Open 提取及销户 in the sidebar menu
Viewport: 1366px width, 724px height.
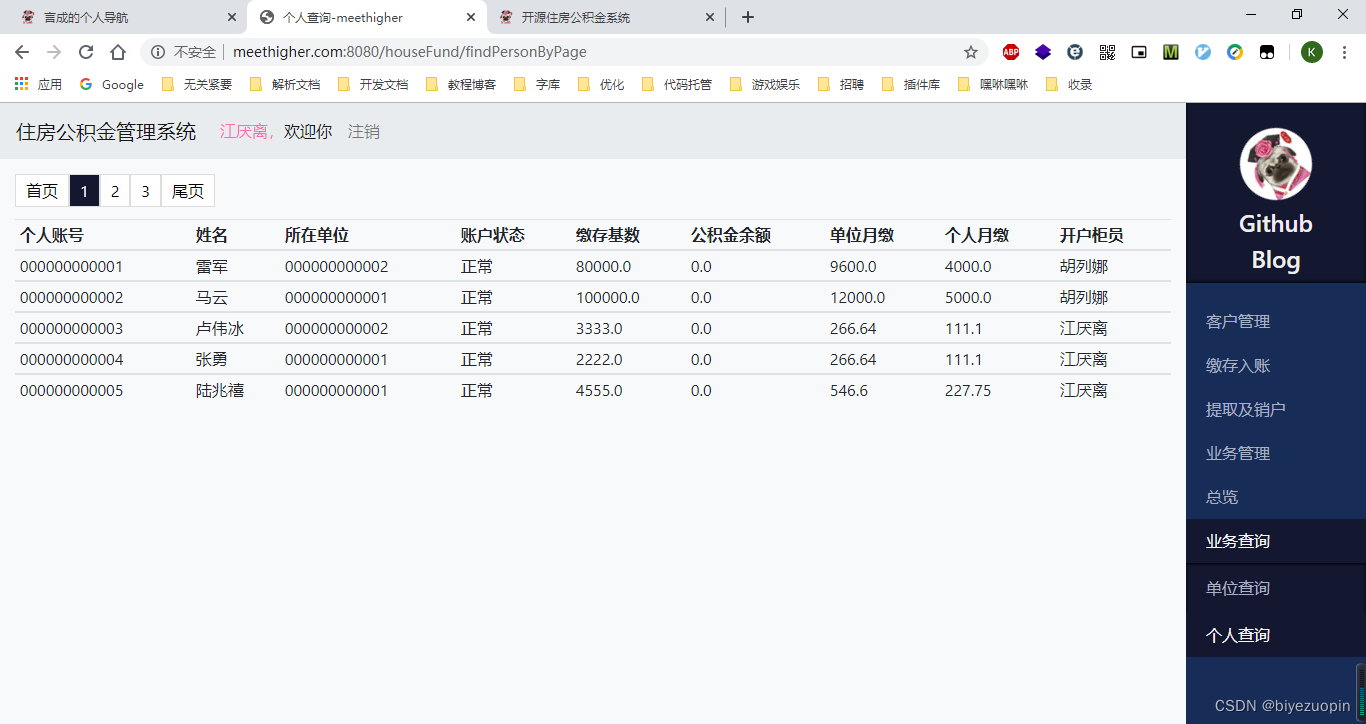pos(1246,410)
